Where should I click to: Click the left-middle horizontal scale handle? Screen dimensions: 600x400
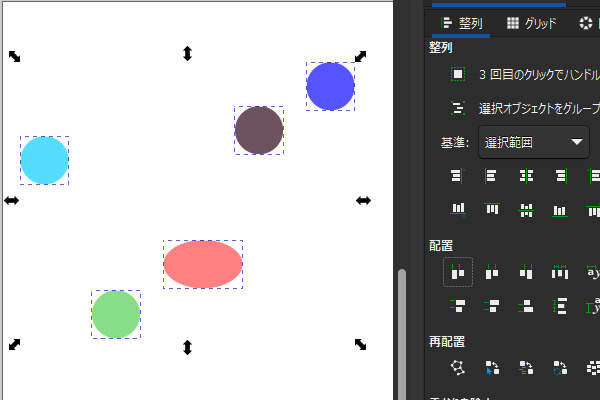click(x=11, y=200)
